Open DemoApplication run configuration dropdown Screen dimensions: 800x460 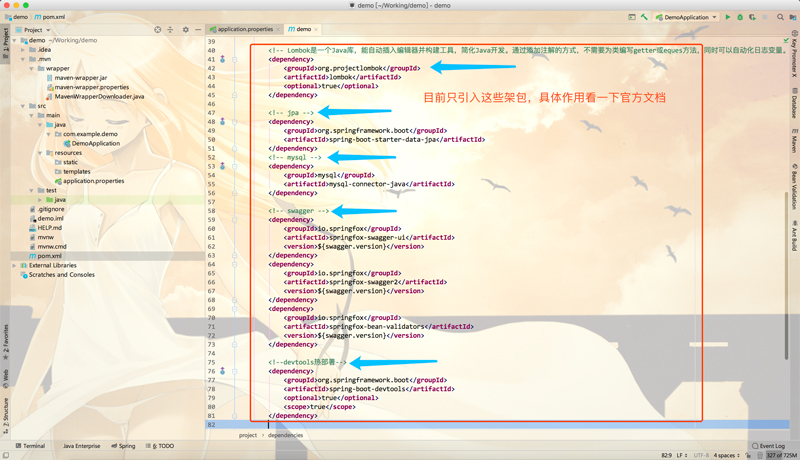(x=687, y=17)
